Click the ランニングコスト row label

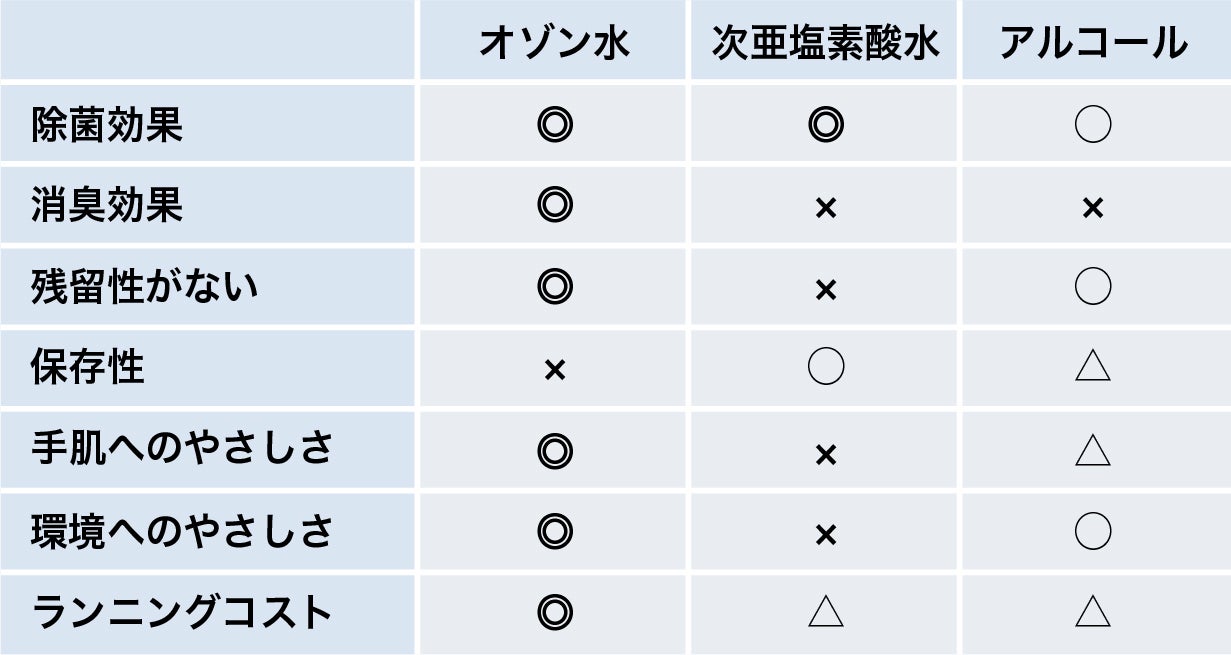pos(182,611)
